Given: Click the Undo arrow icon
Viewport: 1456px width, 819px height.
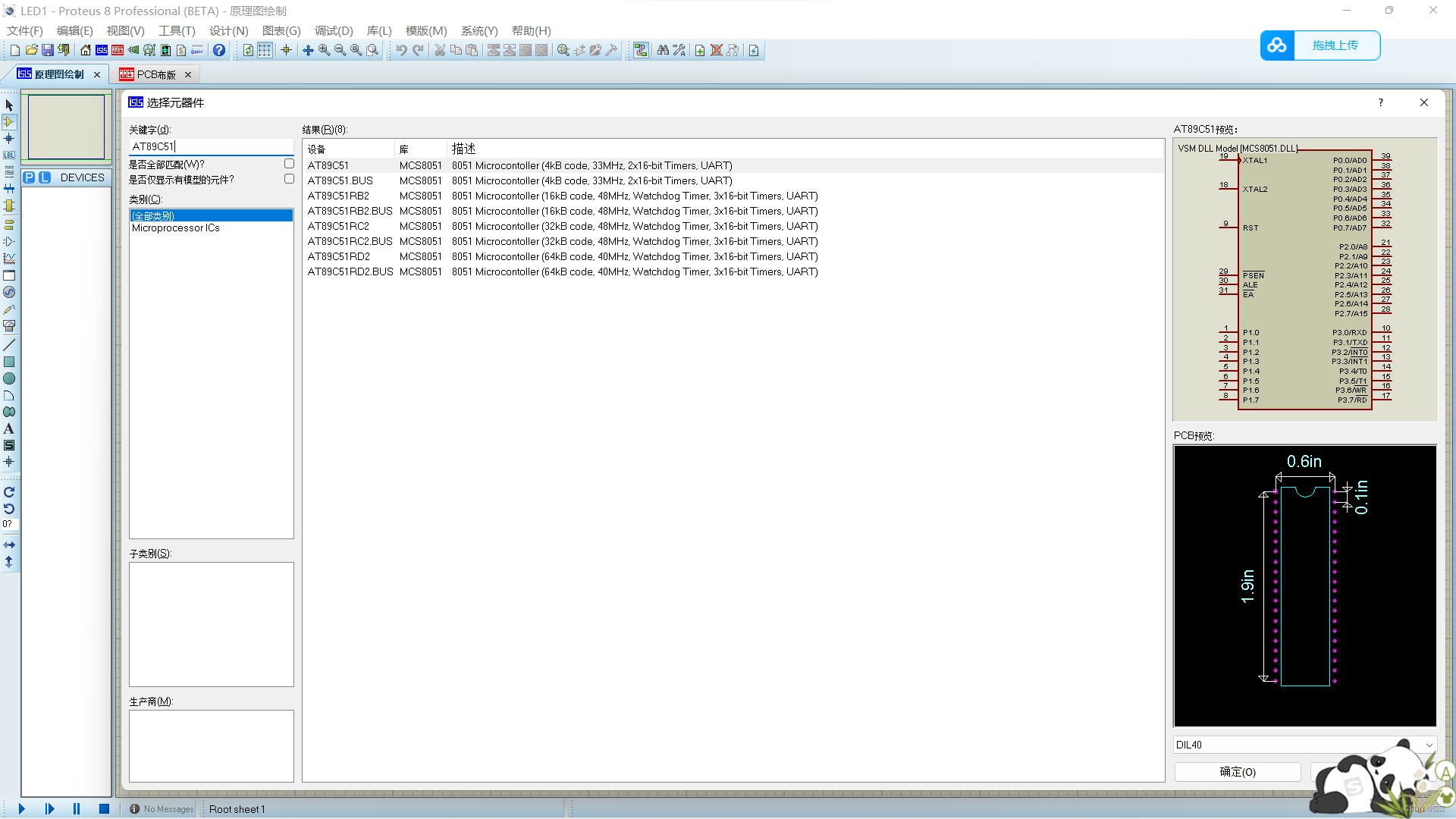Looking at the screenshot, I should 401,50.
